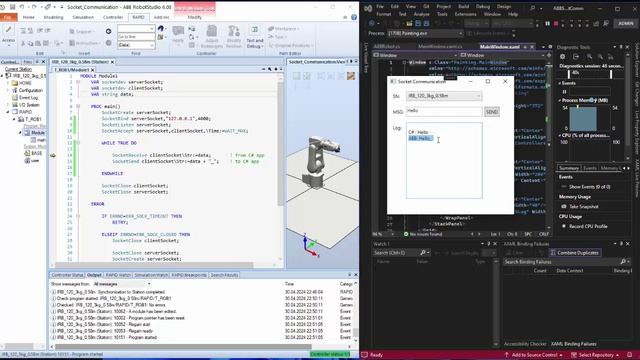The height and width of the screenshot is (360, 640).
Task: Open the Git menu in Visual Studio
Action: (x=426, y=7)
